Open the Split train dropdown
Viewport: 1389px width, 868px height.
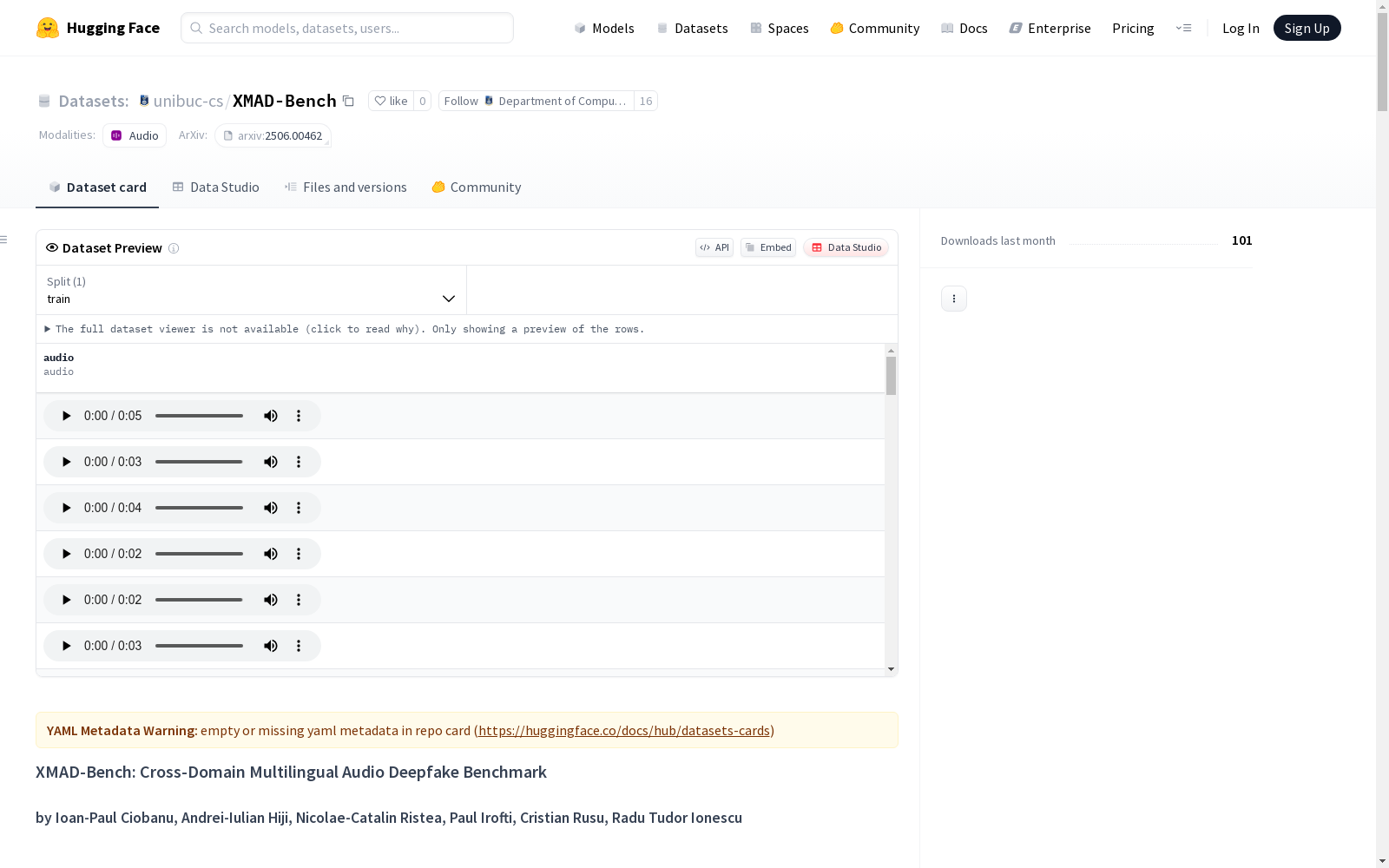pyautogui.click(x=251, y=290)
